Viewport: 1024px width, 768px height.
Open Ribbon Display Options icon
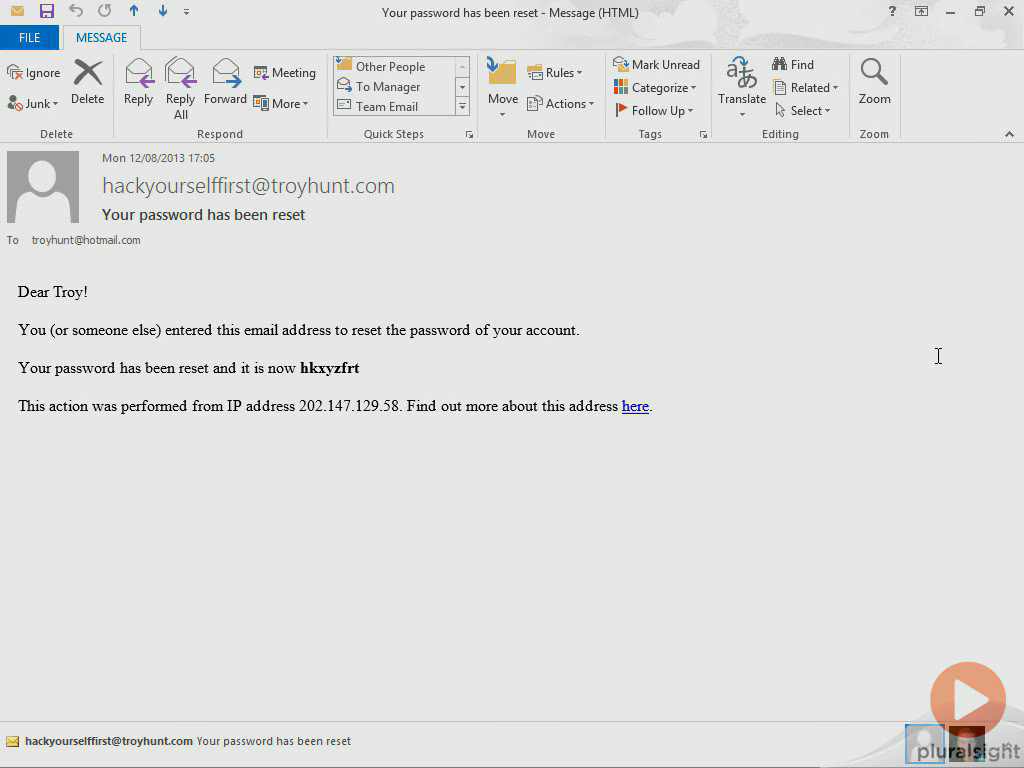click(x=921, y=11)
